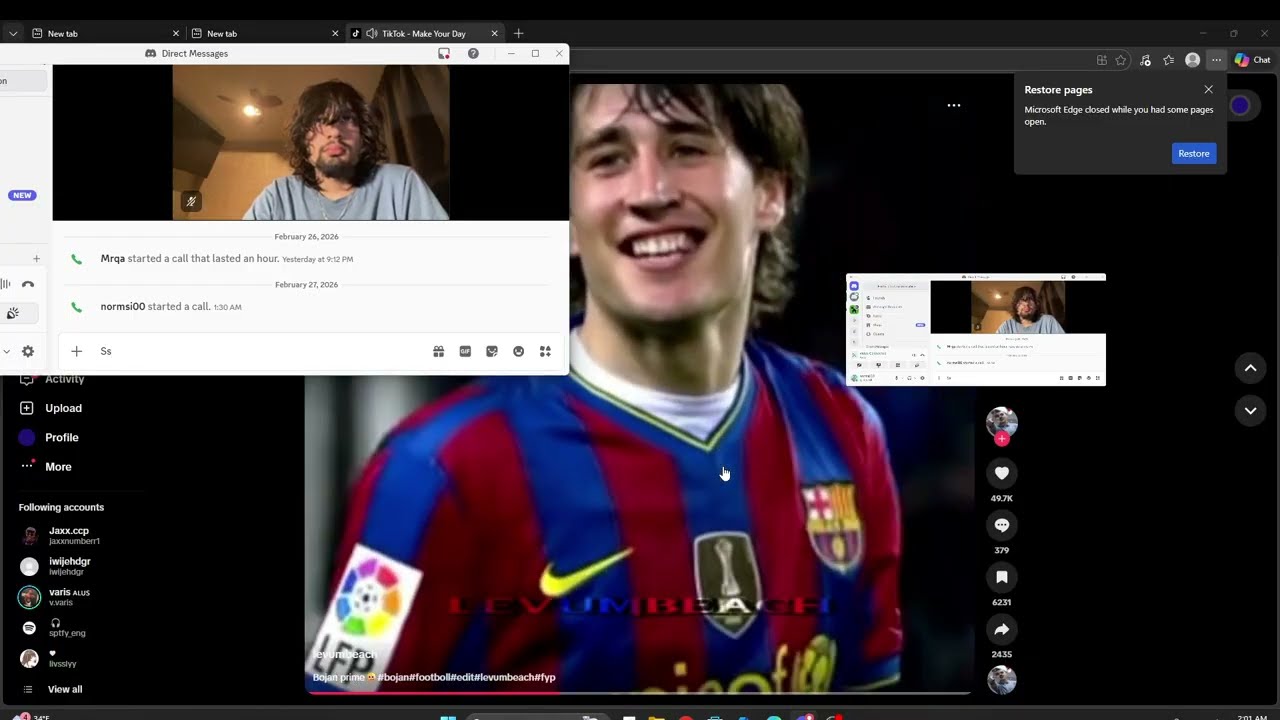Open the tab actions dropdown chevron

click(x=12, y=33)
